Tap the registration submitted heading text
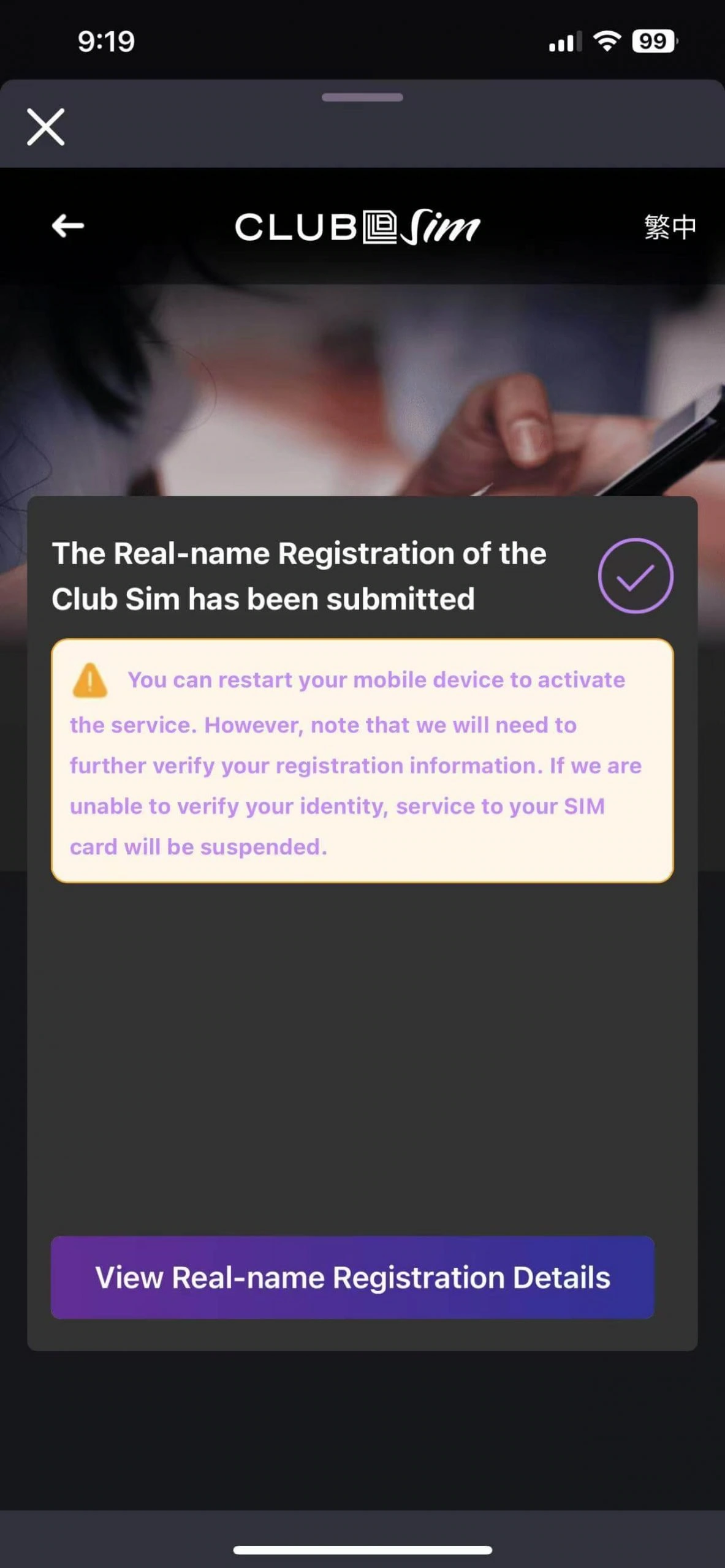 tap(299, 576)
